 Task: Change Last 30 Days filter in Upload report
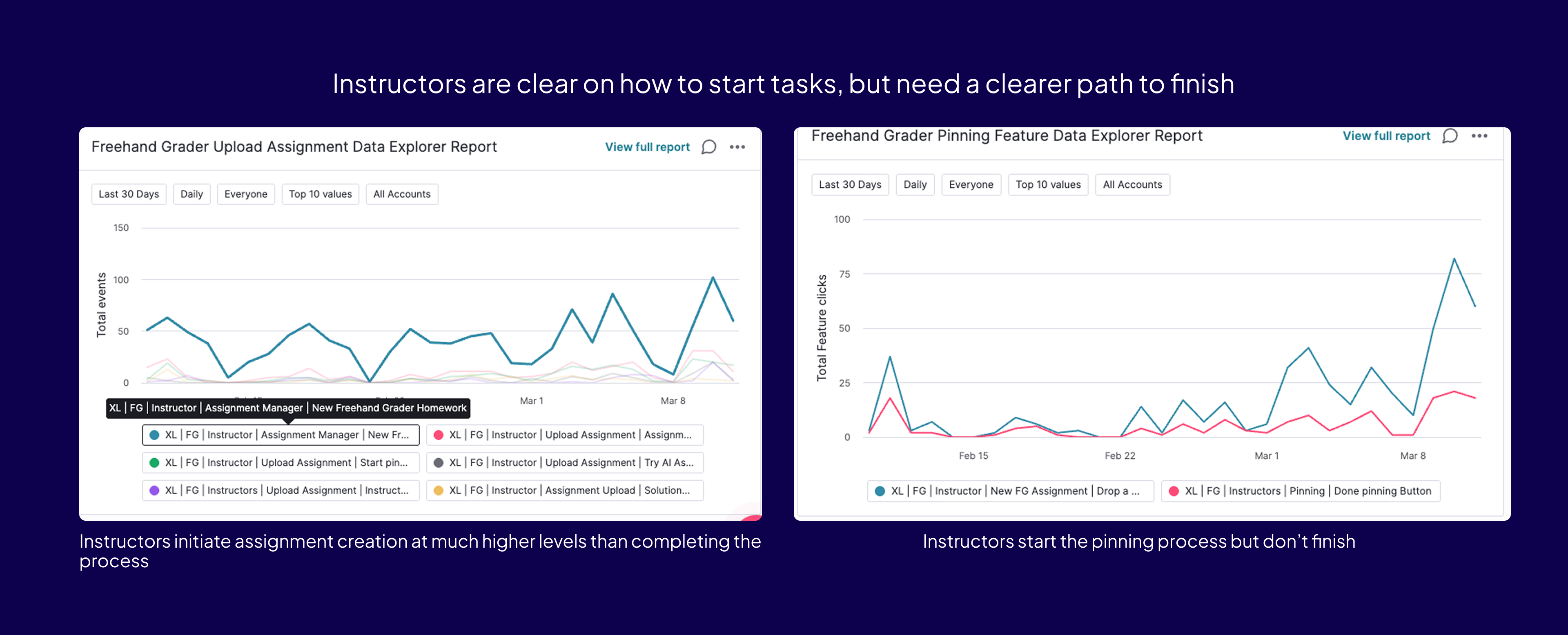(129, 194)
